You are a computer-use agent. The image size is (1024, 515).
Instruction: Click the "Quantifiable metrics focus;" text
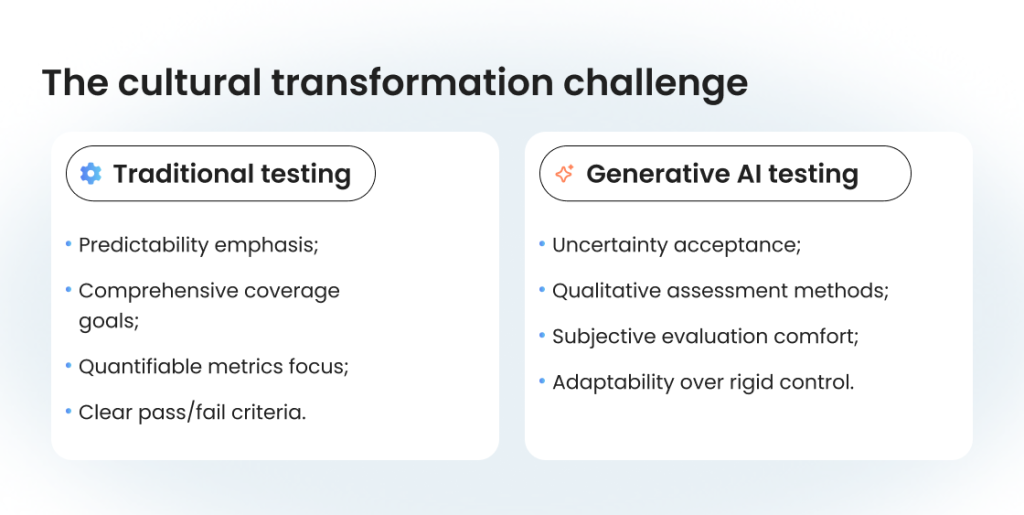point(213,366)
